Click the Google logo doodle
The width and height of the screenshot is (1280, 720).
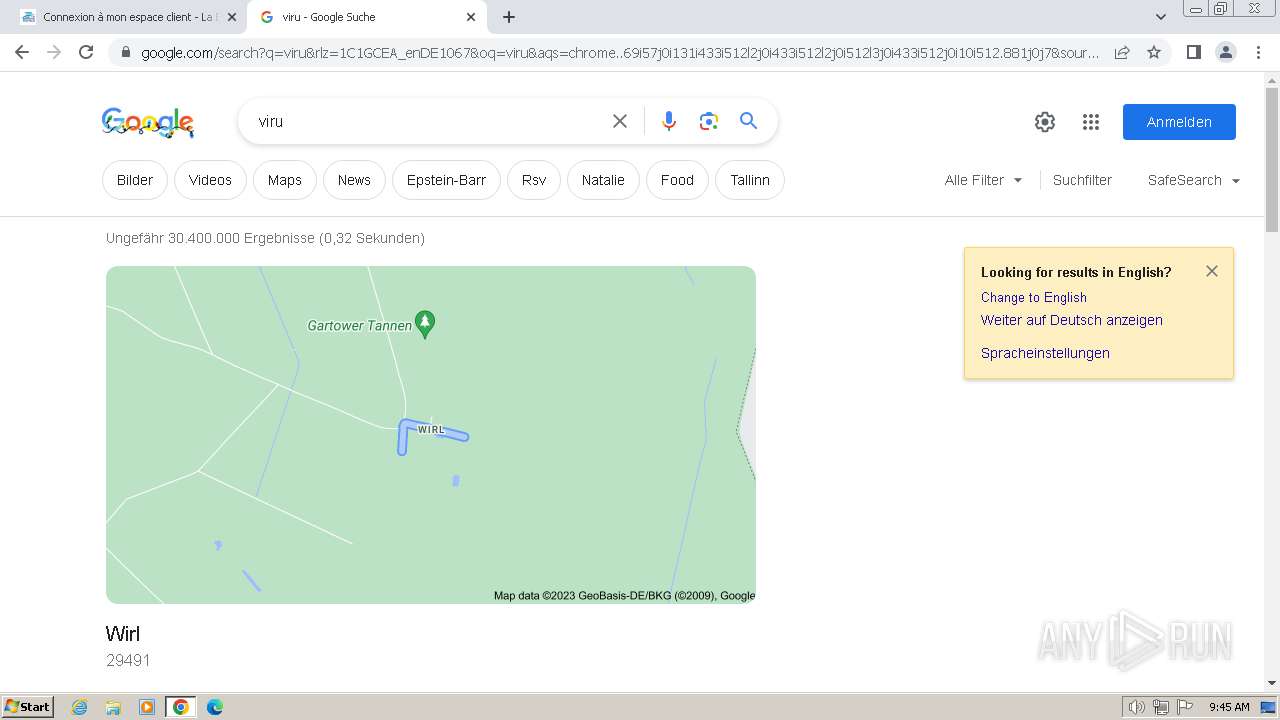pos(148,122)
